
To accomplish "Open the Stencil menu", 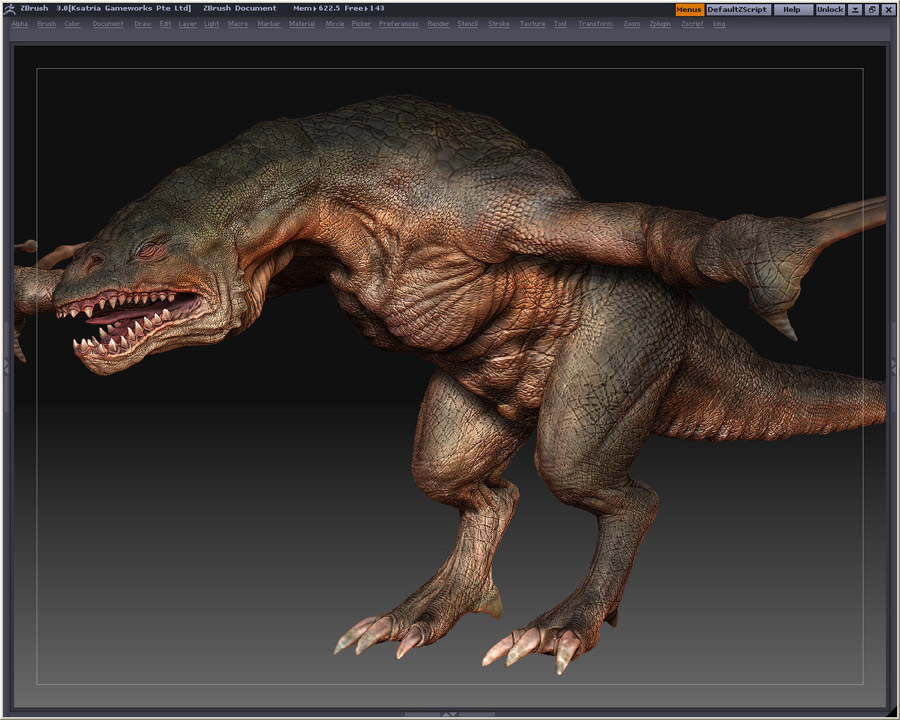I will [x=468, y=24].
